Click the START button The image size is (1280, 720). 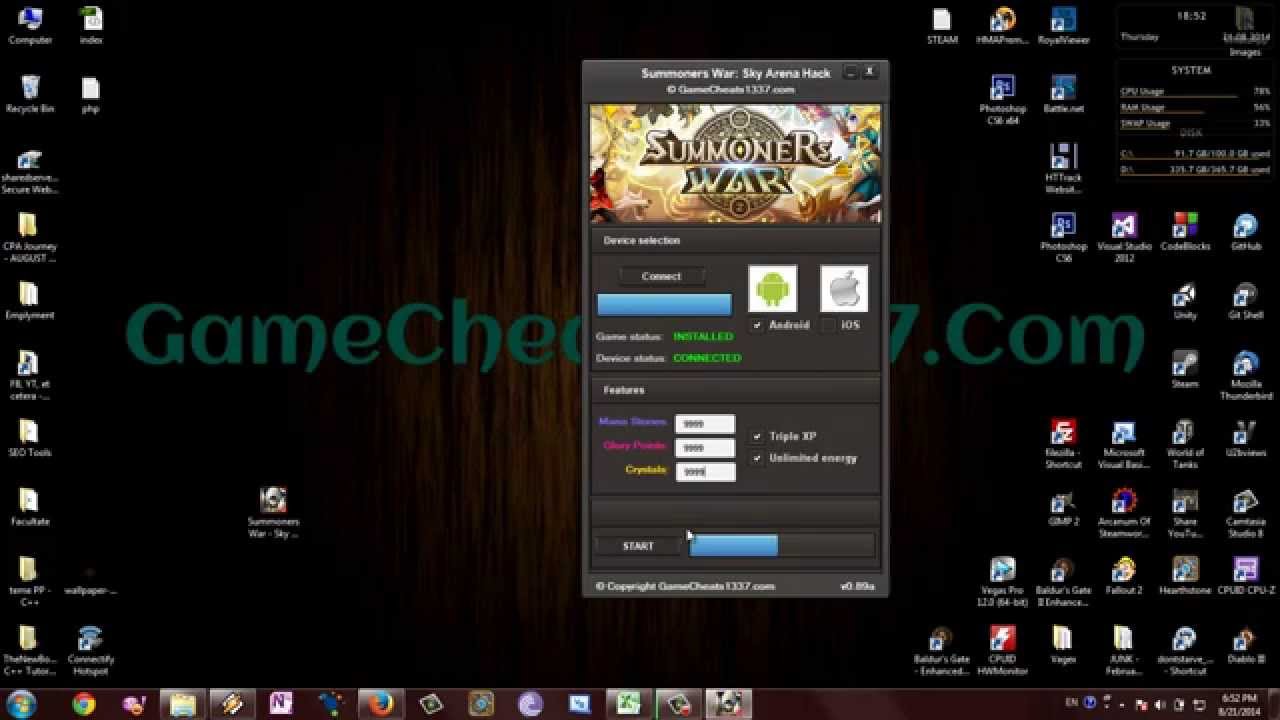click(x=638, y=546)
